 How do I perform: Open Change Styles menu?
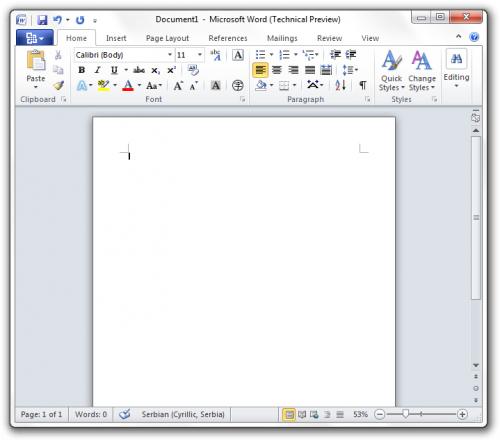click(x=422, y=71)
